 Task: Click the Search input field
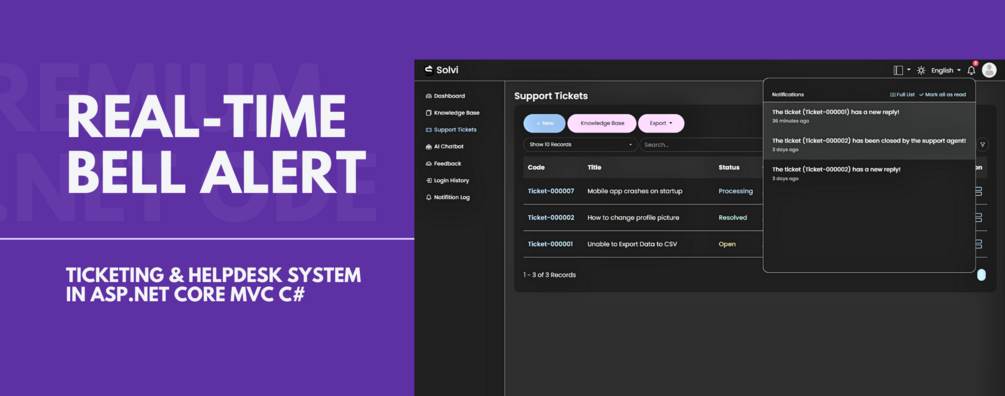pyautogui.click(x=701, y=145)
